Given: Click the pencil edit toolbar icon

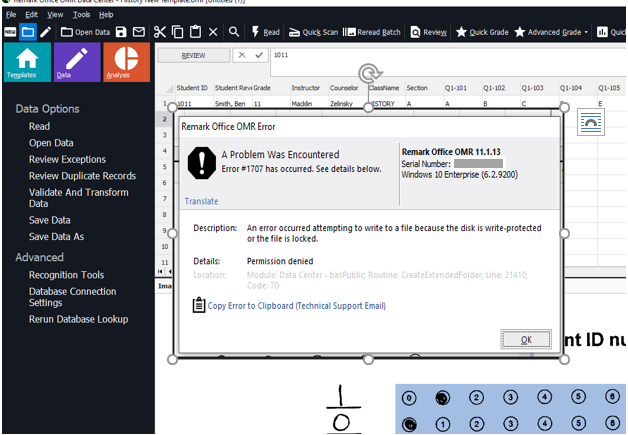Looking at the screenshot, I should pyautogui.click(x=46, y=32).
